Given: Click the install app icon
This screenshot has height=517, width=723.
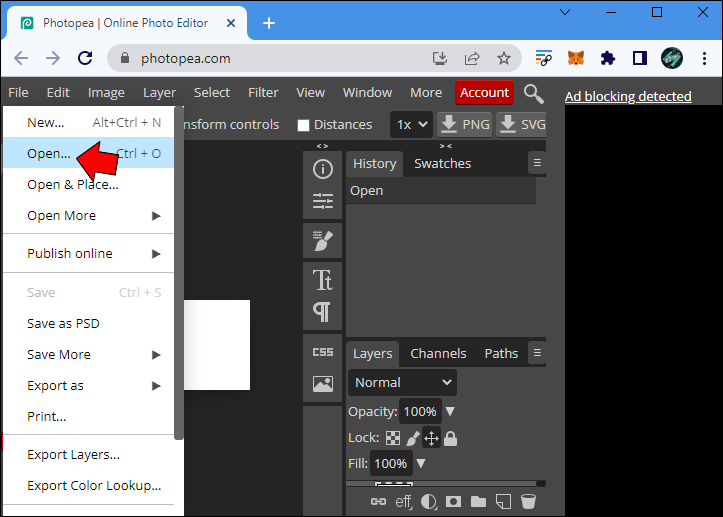Looking at the screenshot, I should coord(440,59).
